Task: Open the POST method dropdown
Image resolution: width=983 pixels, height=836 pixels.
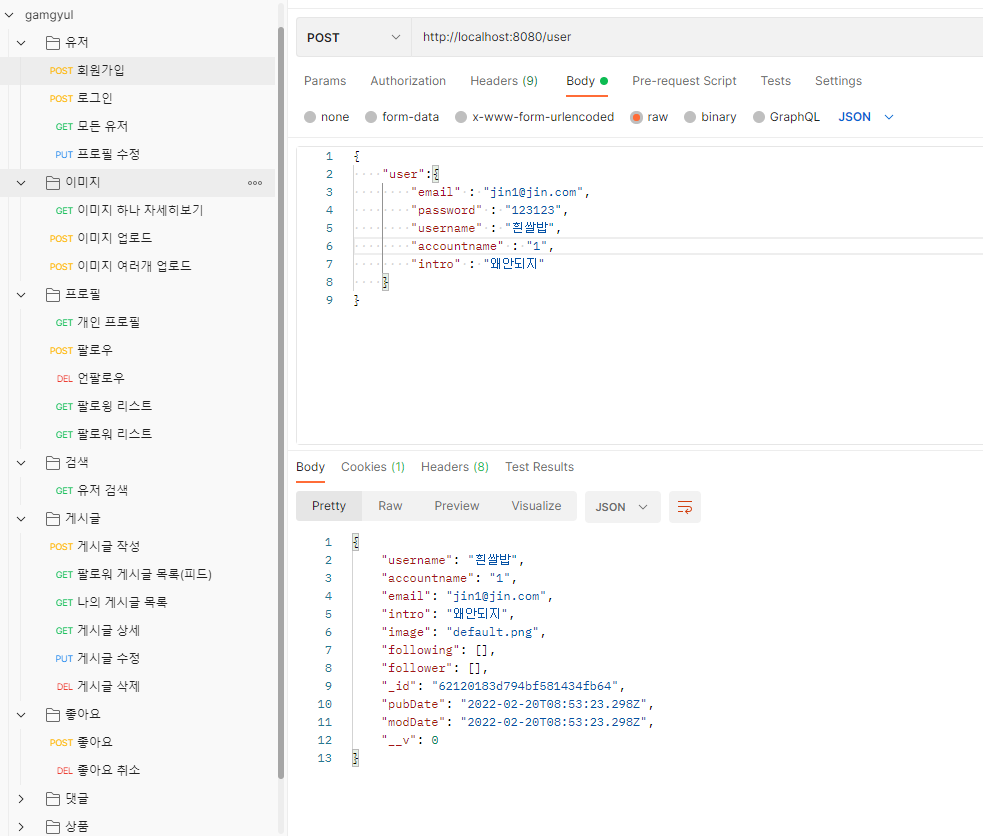Action: pos(352,35)
